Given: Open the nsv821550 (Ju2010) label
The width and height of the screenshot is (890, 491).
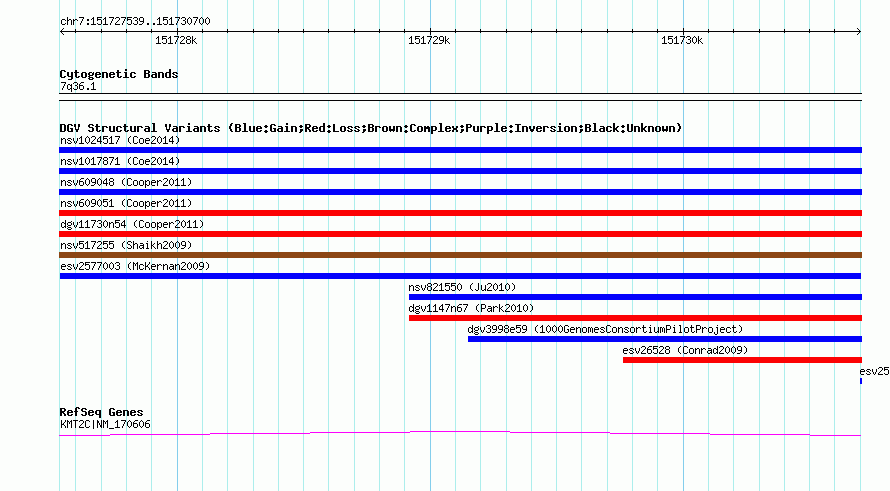Looking at the screenshot, I should click(462, 287).
